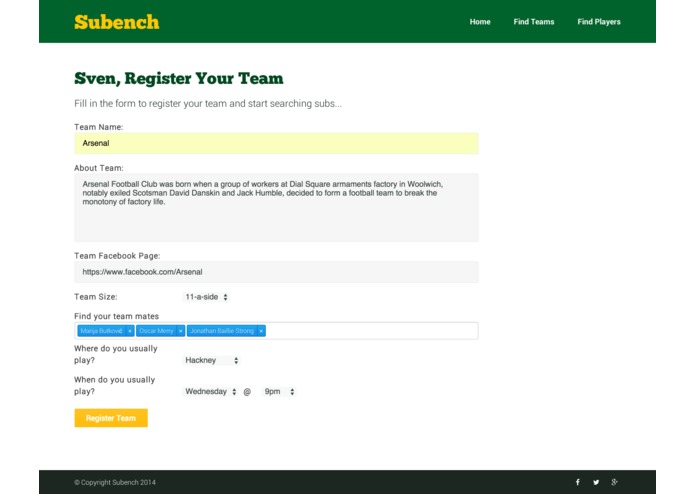Remove Oscar Merry tag with its x
This screenshot has width=695, height=494.
(x=180, y=331)
